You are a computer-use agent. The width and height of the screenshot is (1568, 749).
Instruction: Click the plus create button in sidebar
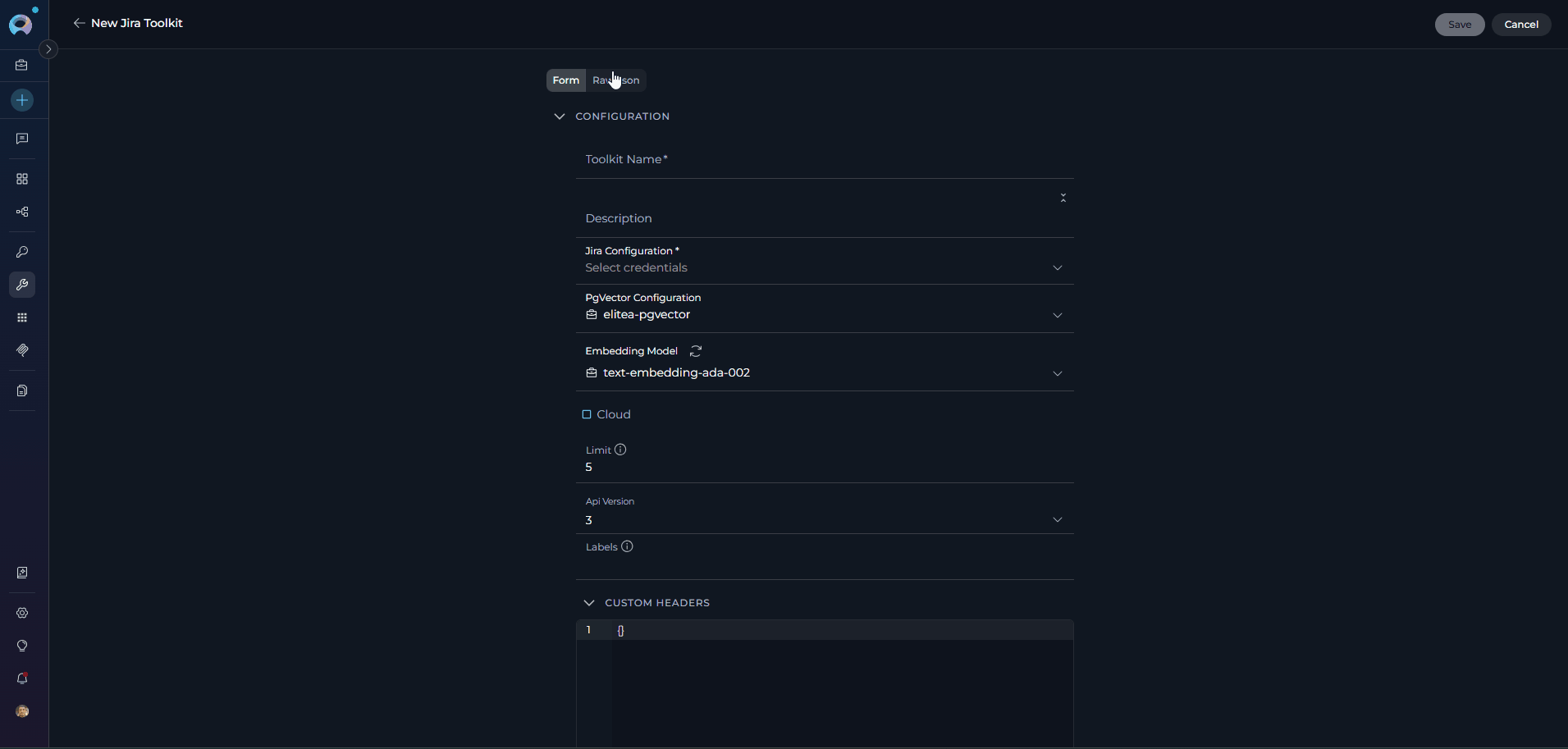click(x=22, y=100)
